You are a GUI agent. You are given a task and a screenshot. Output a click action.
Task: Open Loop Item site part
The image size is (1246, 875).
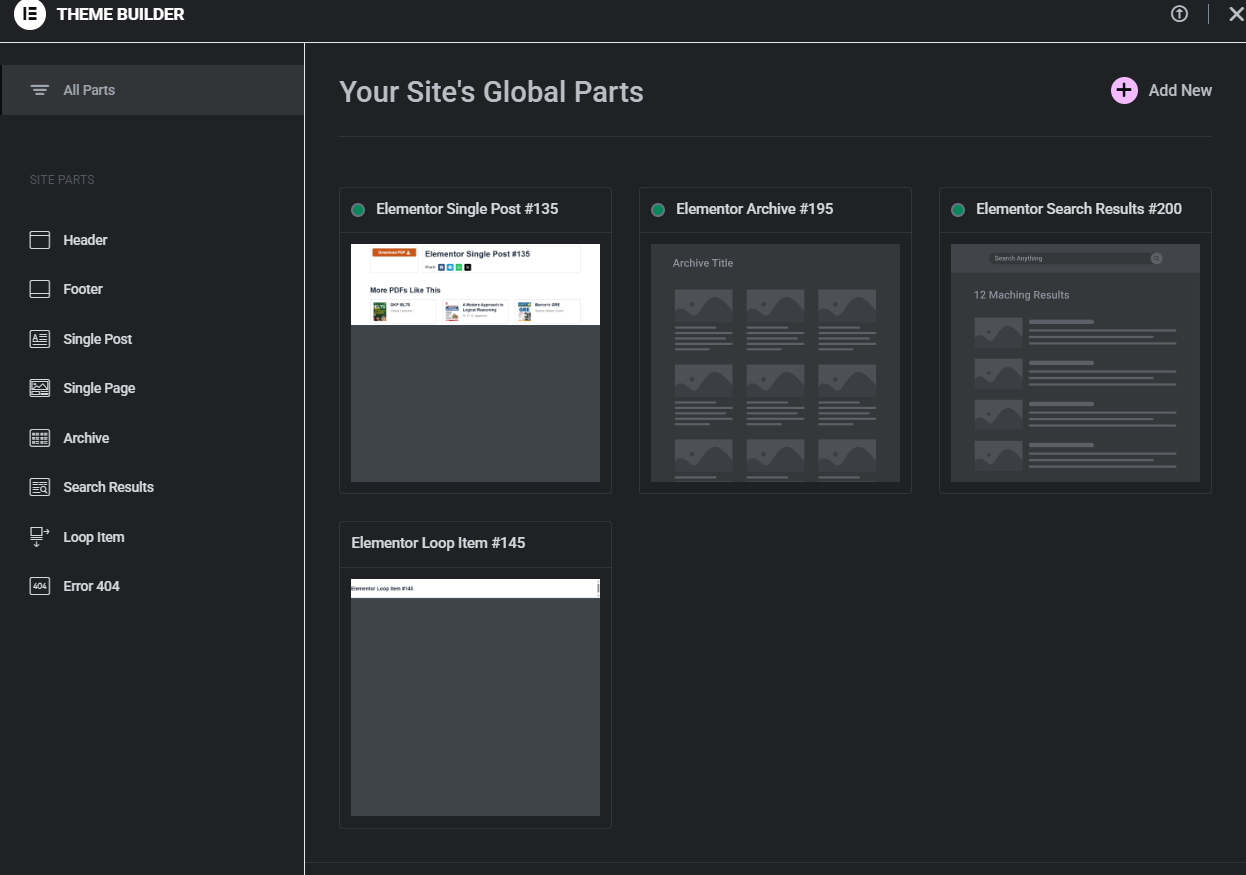[x=94, y=537]
